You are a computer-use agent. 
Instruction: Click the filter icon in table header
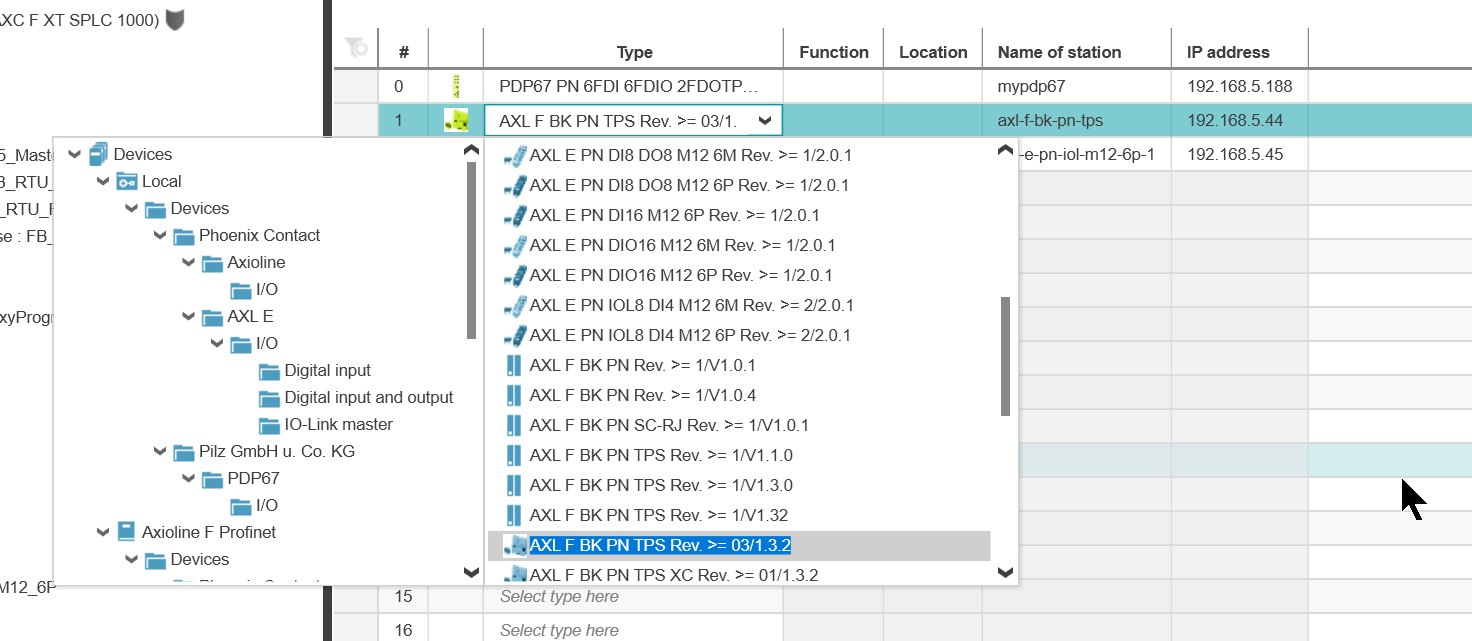[x=356, y=46]
